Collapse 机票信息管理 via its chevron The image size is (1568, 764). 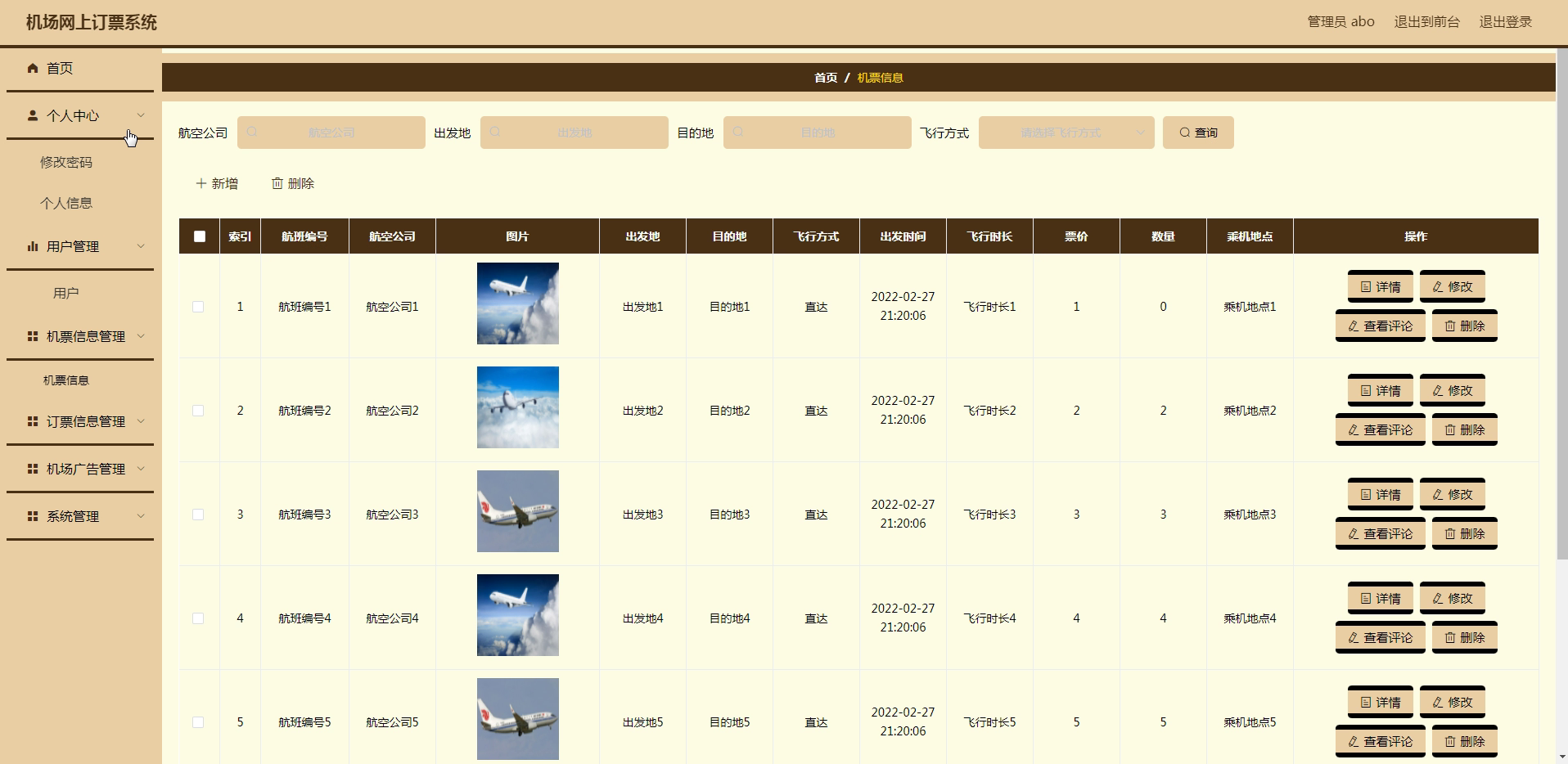tap(141, 336)
